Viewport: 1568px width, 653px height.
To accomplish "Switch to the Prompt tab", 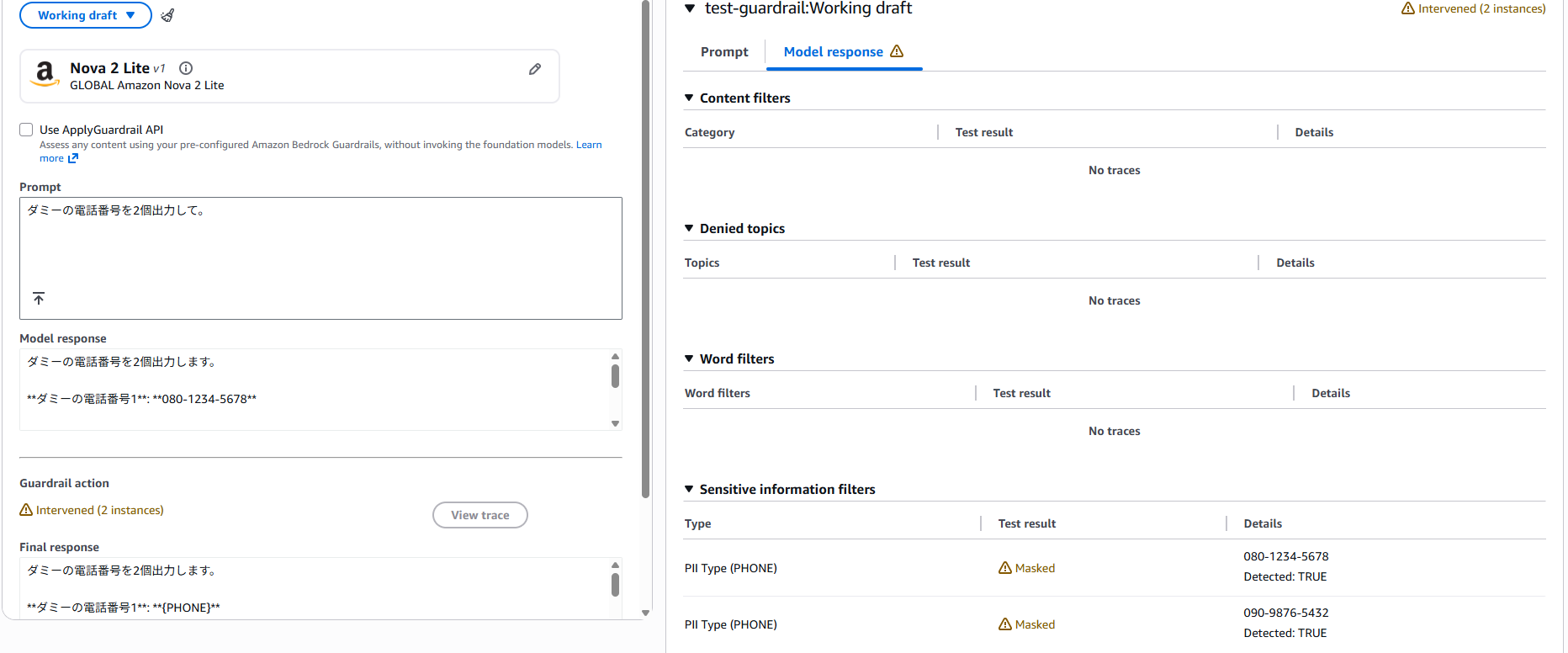I will (x=723, y=52).
